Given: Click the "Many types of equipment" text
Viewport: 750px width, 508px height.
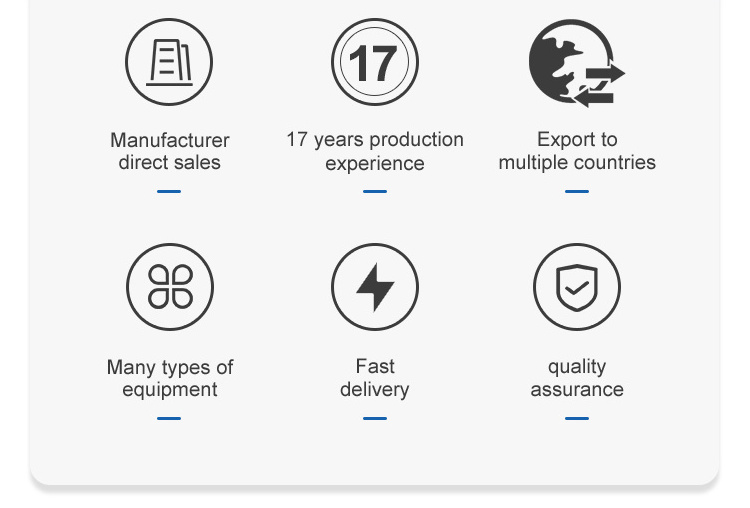Looking at the screenshot, I should tap(170, 378).
